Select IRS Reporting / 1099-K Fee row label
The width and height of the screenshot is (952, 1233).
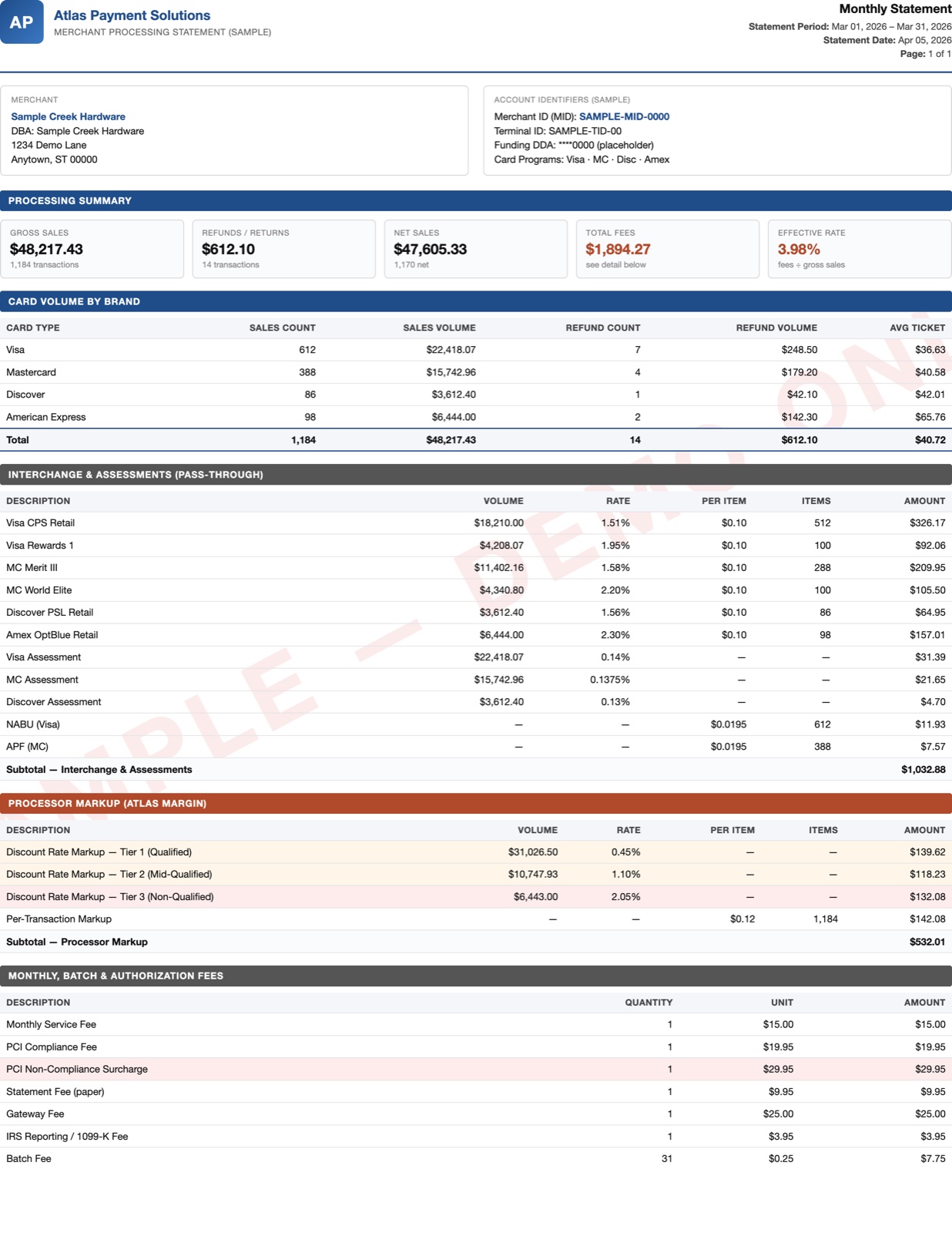67,1136
